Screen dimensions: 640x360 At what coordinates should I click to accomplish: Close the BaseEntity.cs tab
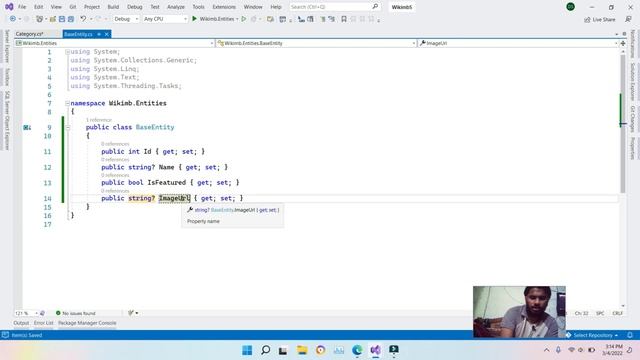pos(107,34)
